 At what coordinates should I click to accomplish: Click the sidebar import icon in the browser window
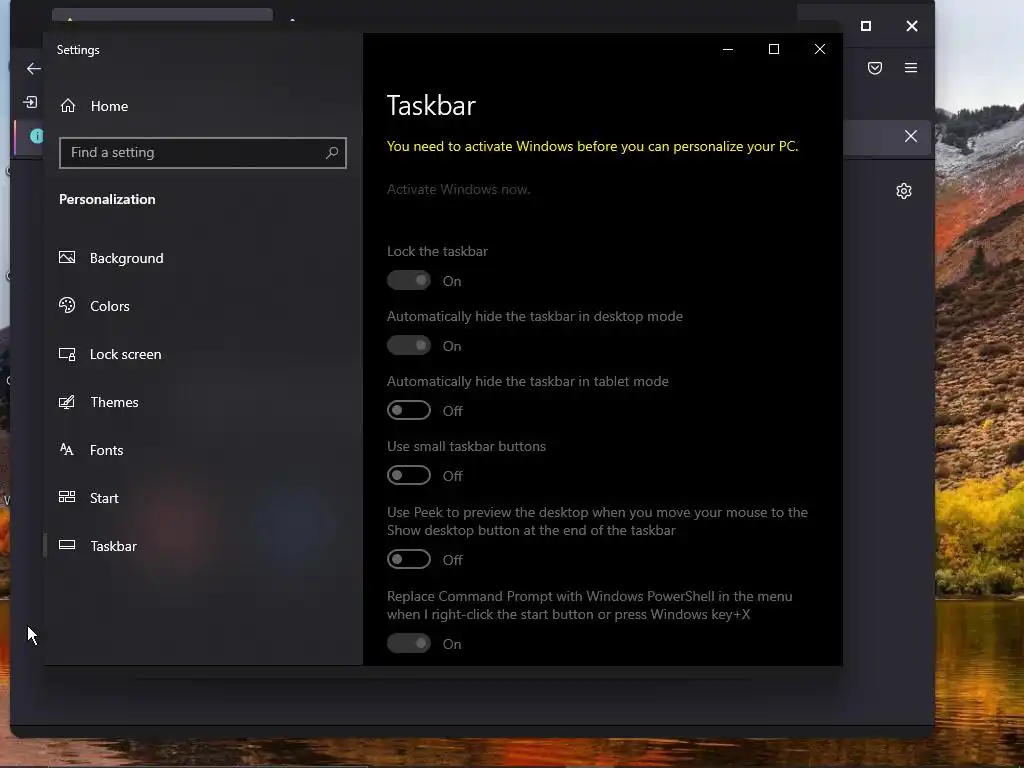[x=30, y=102]
